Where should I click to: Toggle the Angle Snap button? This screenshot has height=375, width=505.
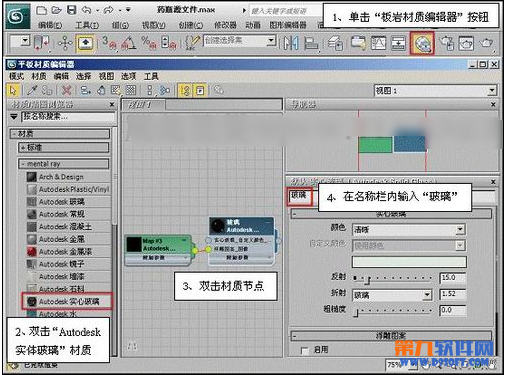(129, 43)
